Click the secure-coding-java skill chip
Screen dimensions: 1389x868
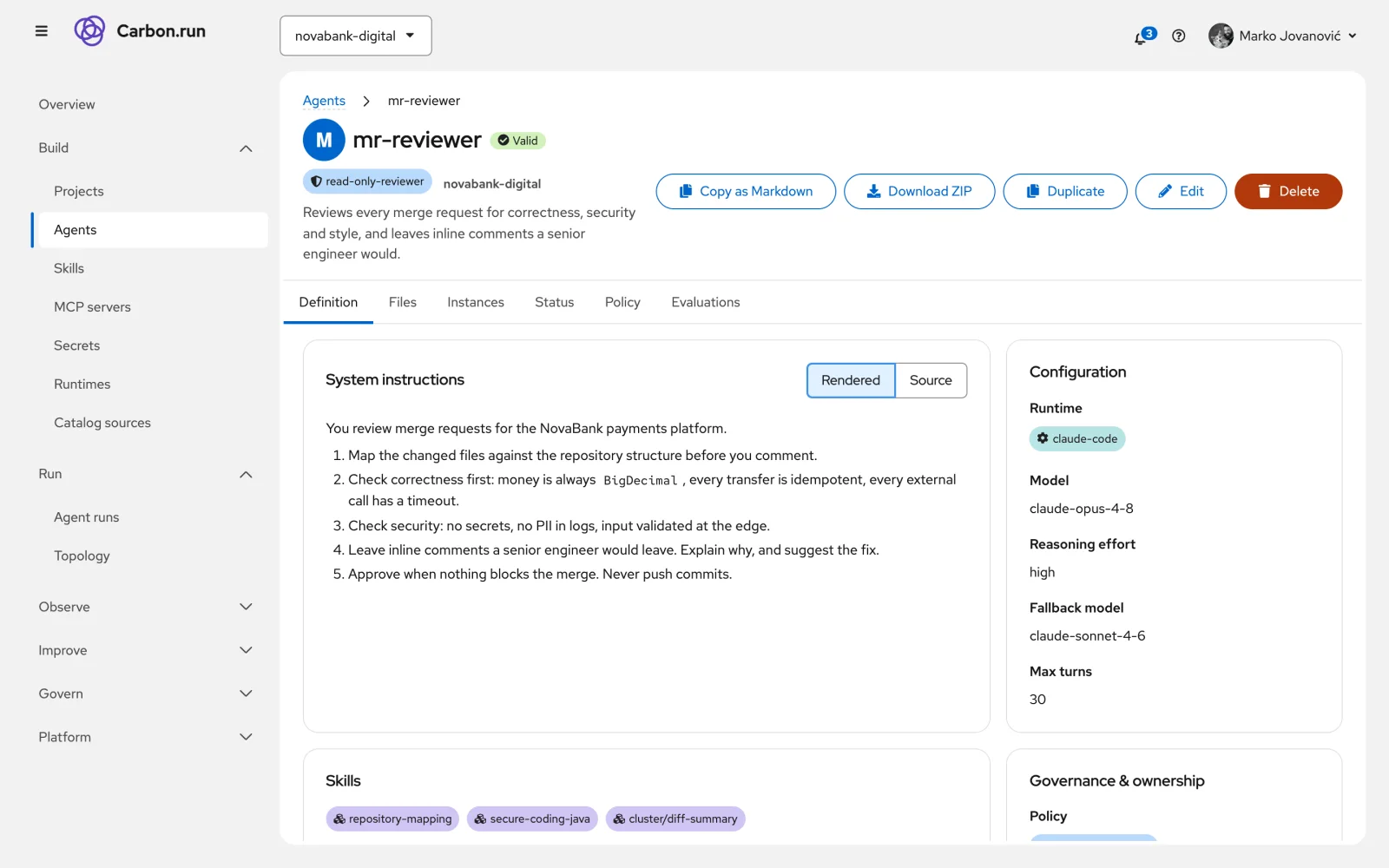(532, 819)
